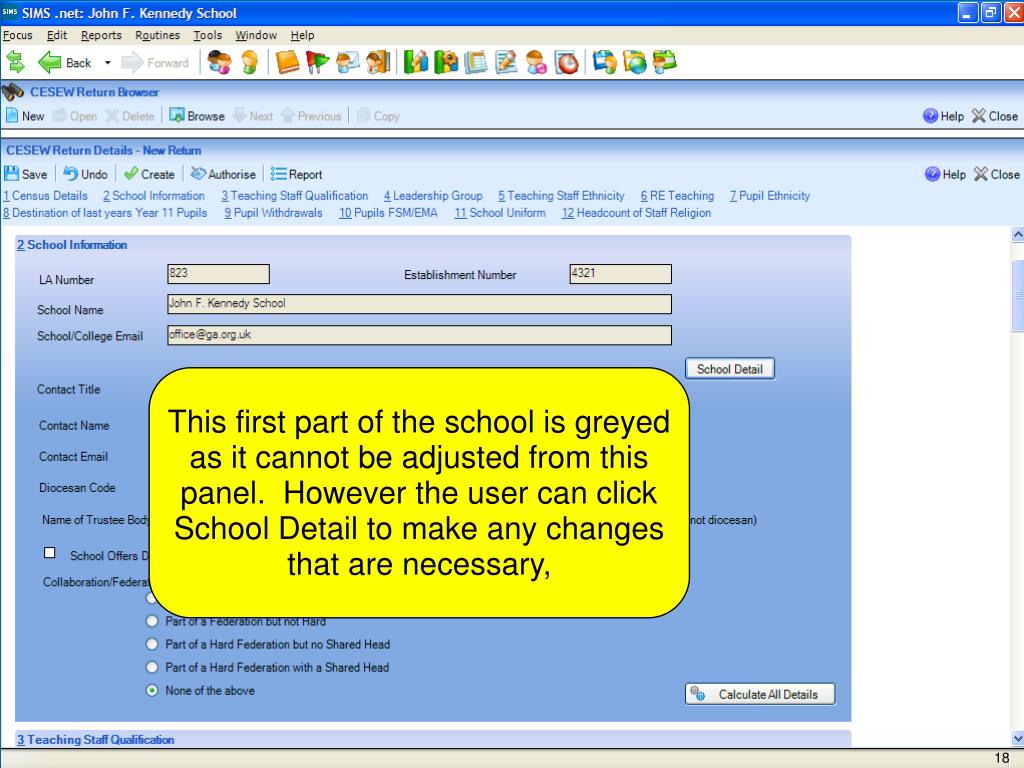
Task: Click the person beside door icon
Action: click(378, 63)
